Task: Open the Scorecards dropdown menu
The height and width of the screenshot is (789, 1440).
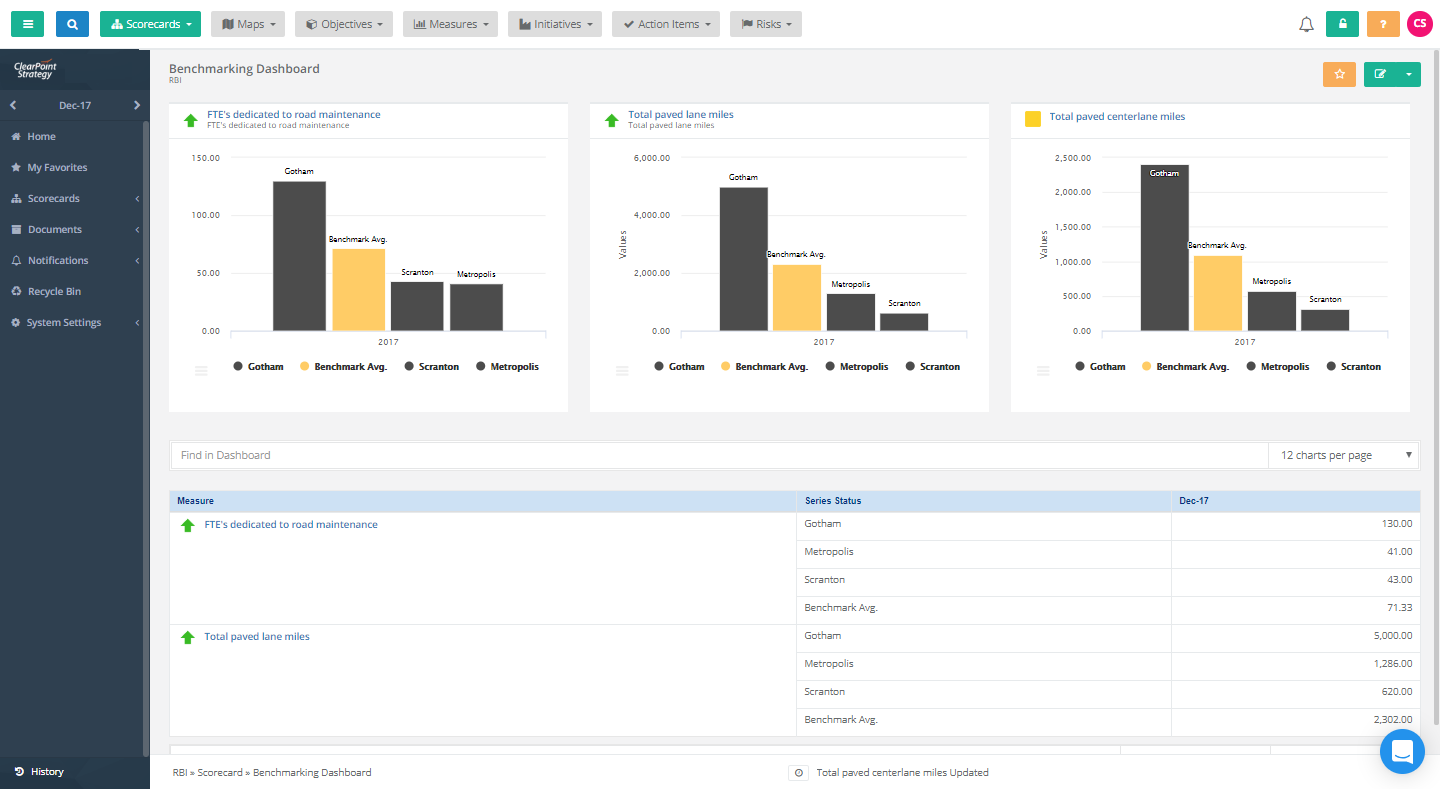Action: tap(150, 23)
